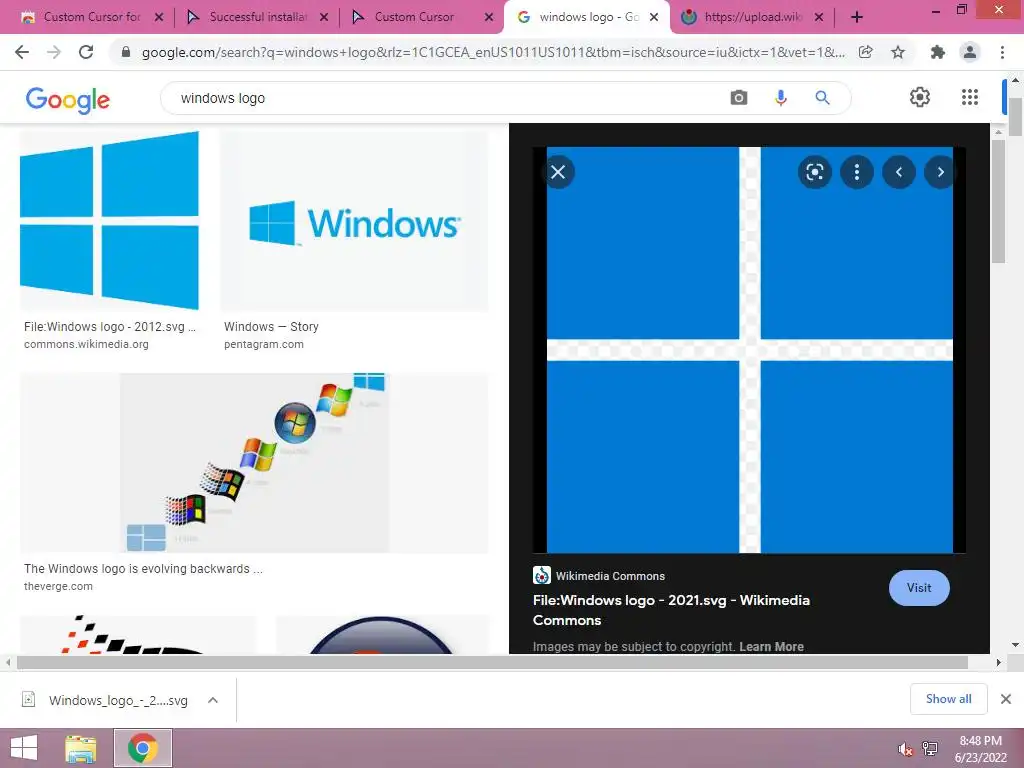Open the taskbar clock and date
Image resolution: width=1024 pixels, height=768 pixels.
click(980, 749)
